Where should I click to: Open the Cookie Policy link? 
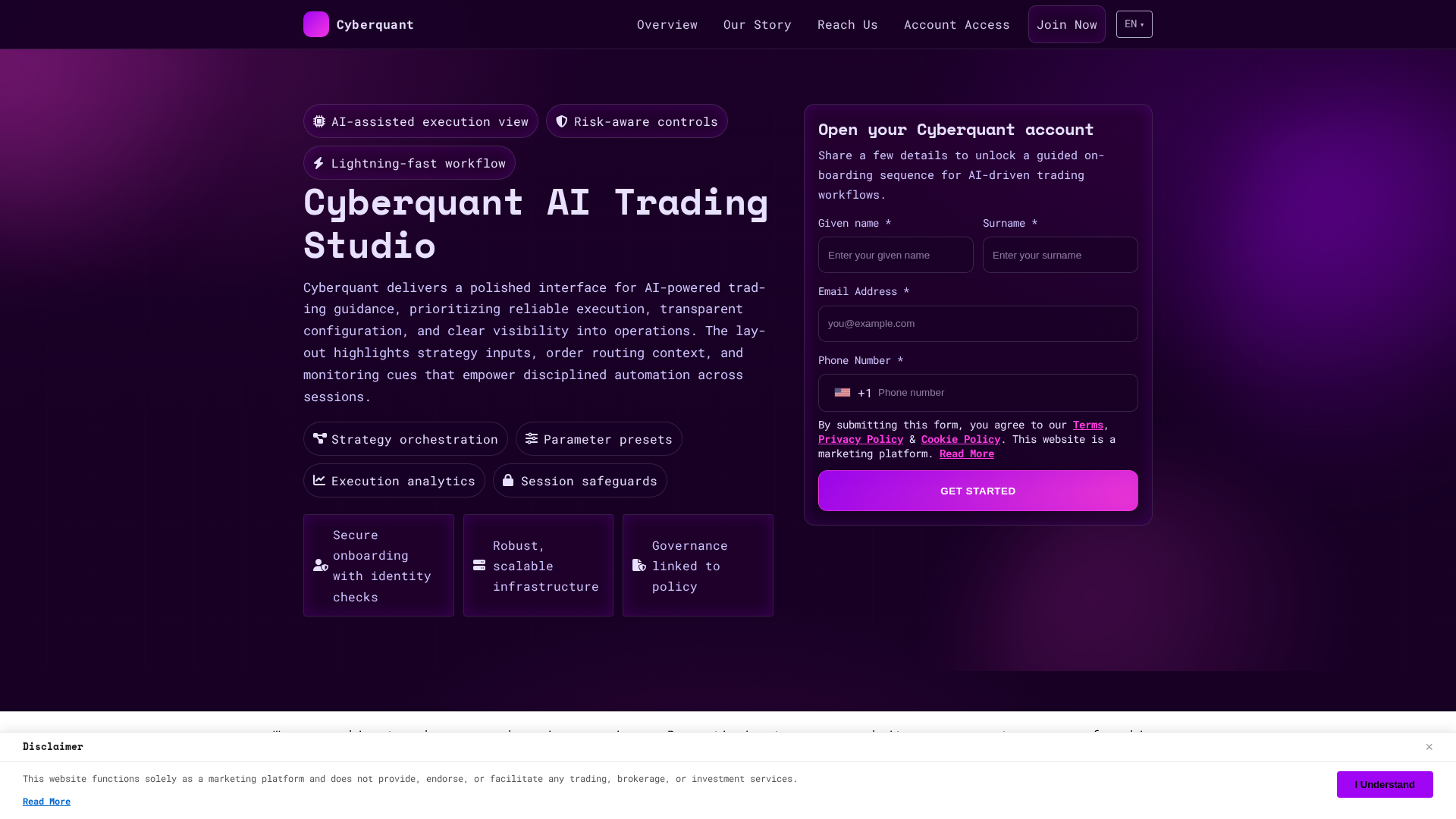961,439
